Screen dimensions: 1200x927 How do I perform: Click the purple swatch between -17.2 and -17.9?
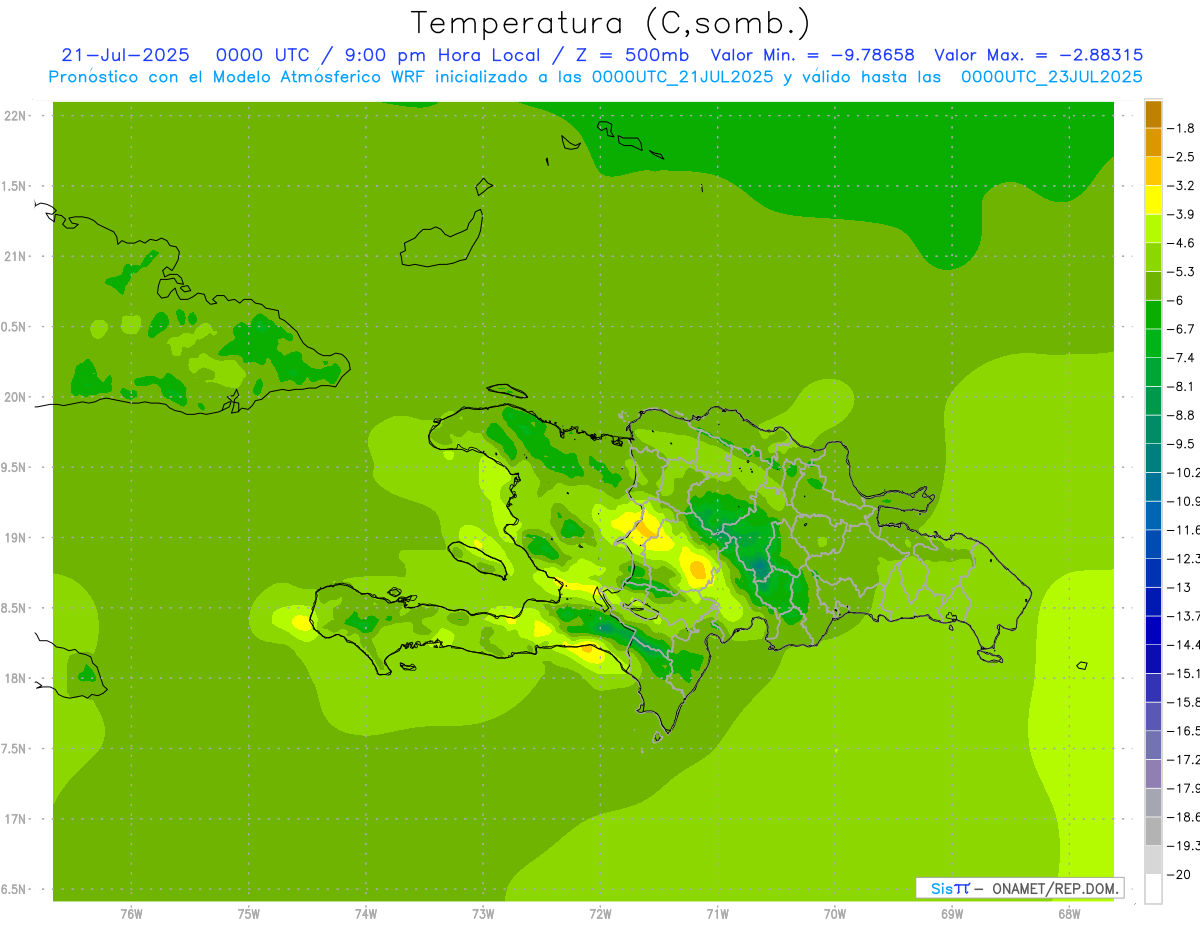pyautogui.click(x=1153, y=773)
